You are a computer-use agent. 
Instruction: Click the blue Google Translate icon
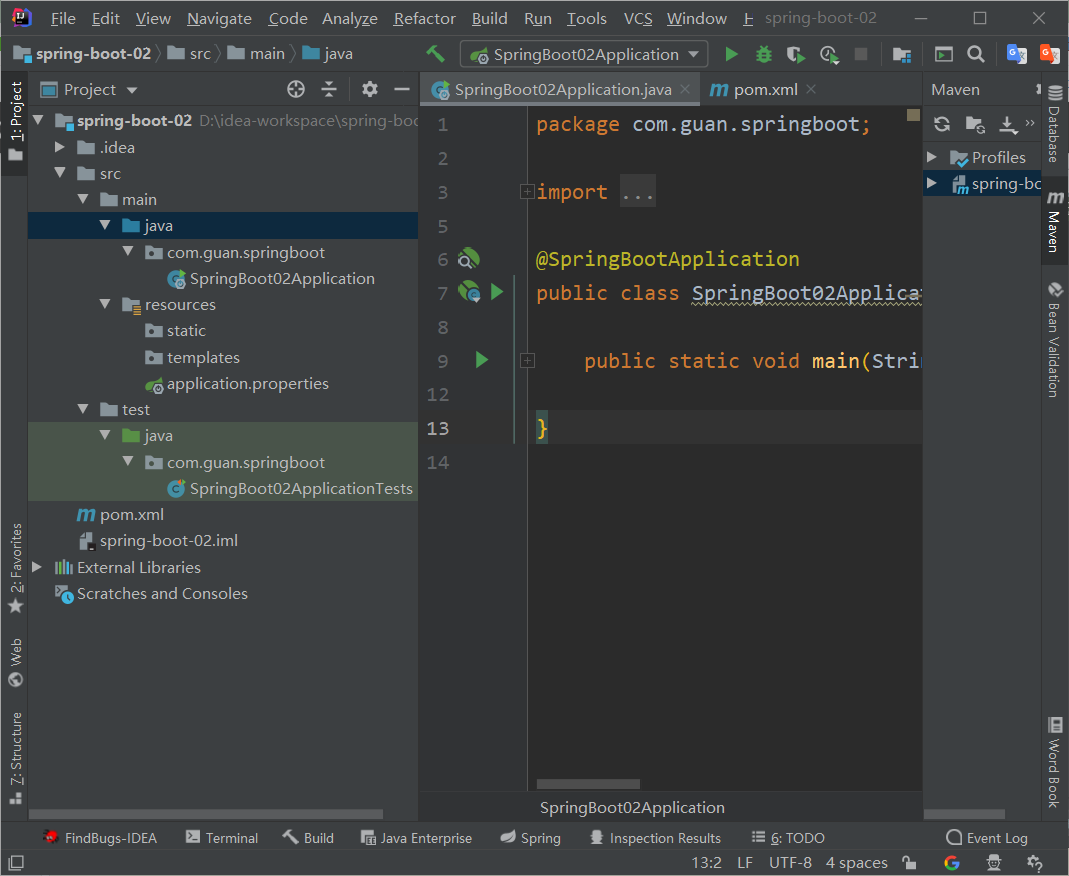[x=1017, y=54]
